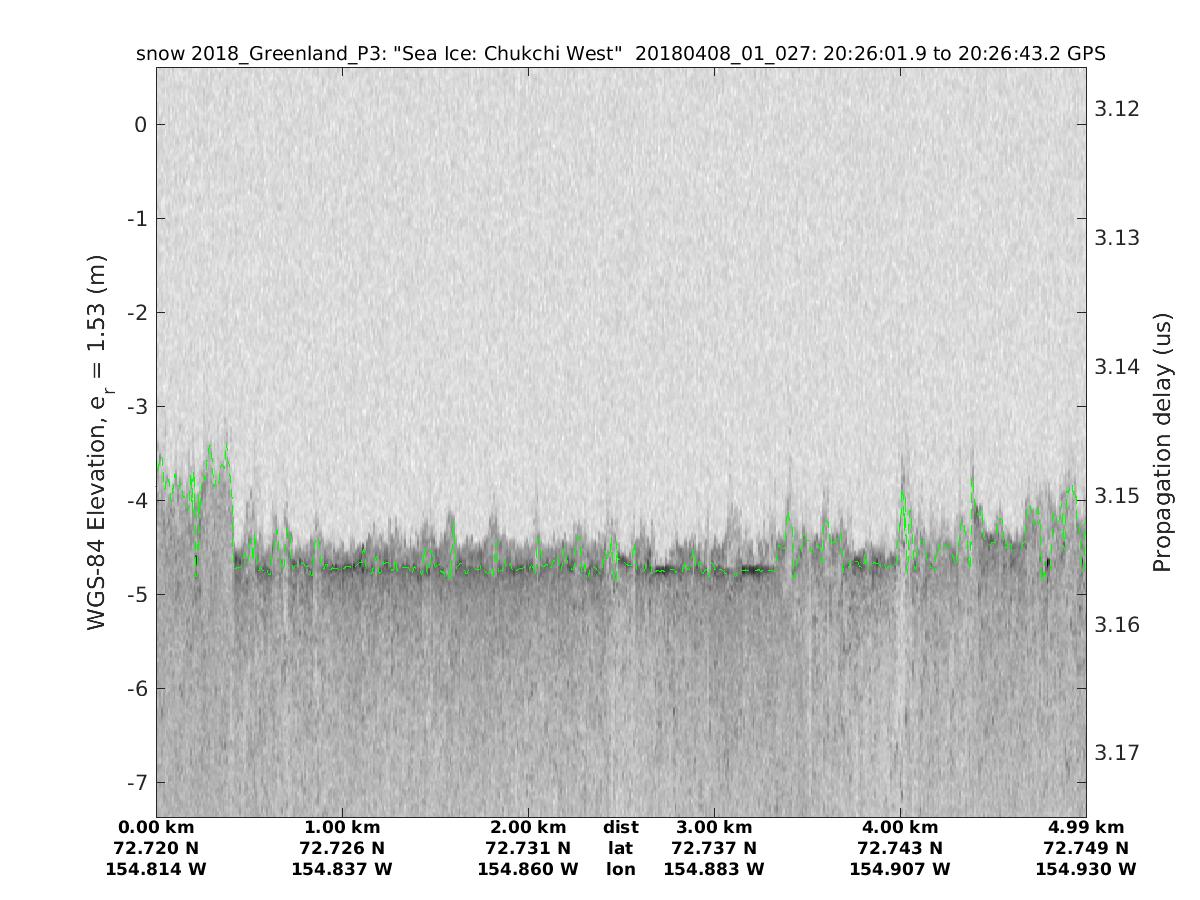Click the 3.12 propagation delay tick

(1116, 109)
